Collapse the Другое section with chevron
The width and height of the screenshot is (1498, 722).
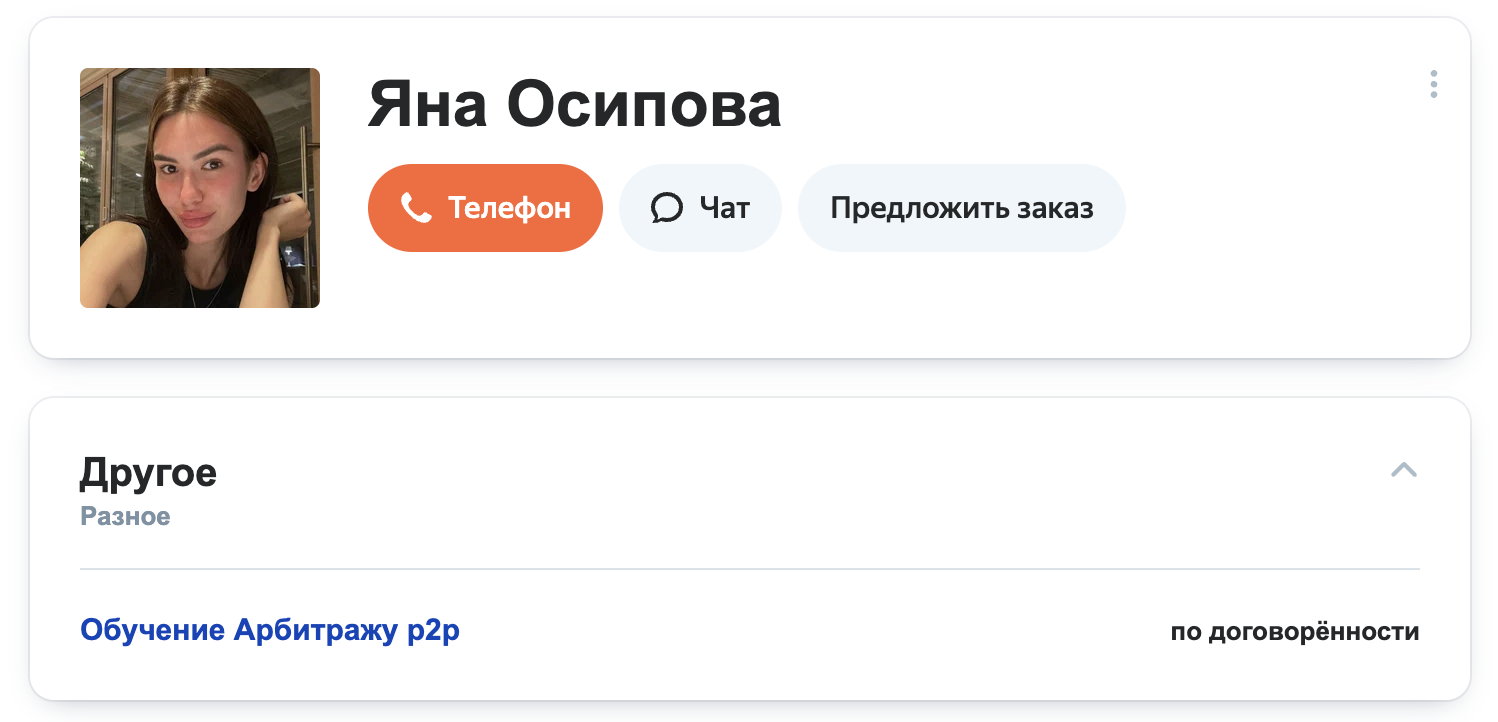pos(1404,470)
